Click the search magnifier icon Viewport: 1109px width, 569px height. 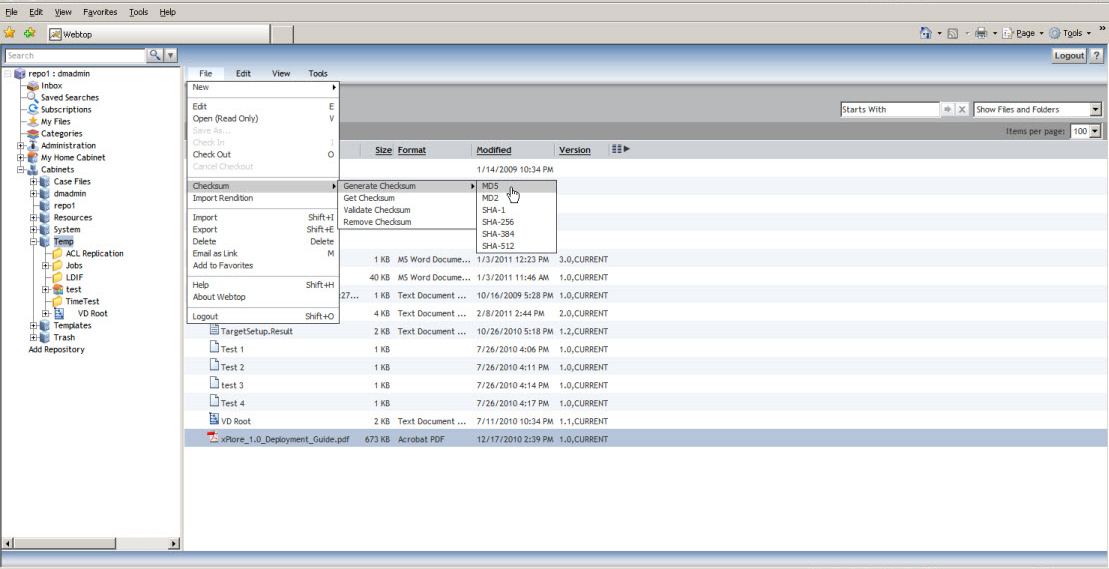point(154,55)
